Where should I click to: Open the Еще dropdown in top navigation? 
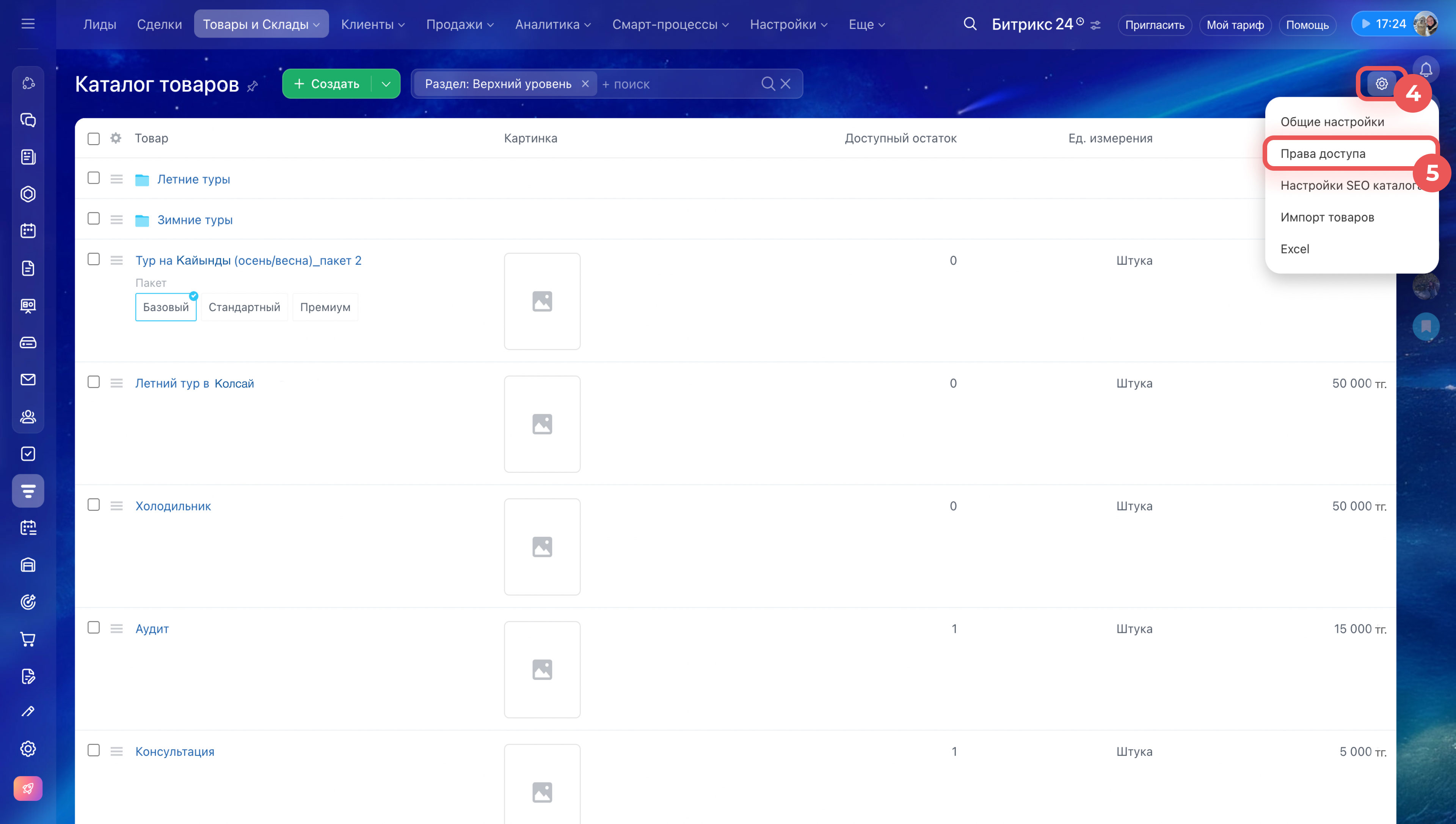pyautogui.click(x=866, y=24)
